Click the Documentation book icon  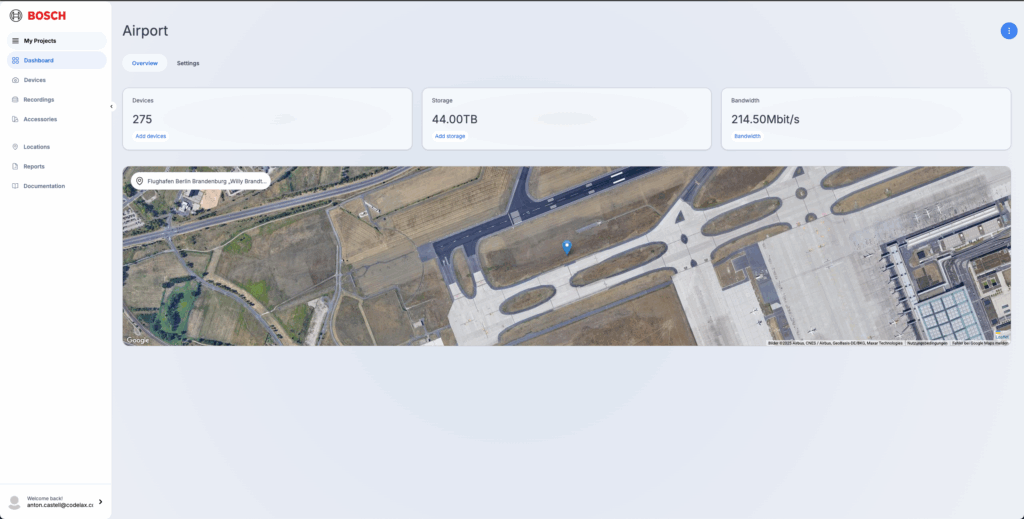15,186
